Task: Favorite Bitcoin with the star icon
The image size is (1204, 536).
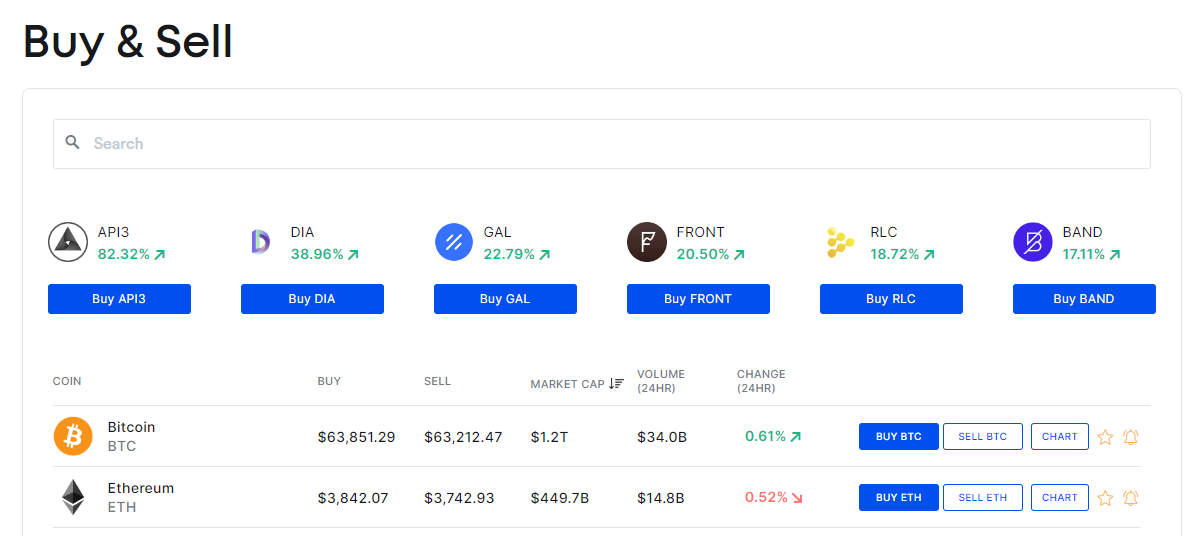Action: (1105, 437)
